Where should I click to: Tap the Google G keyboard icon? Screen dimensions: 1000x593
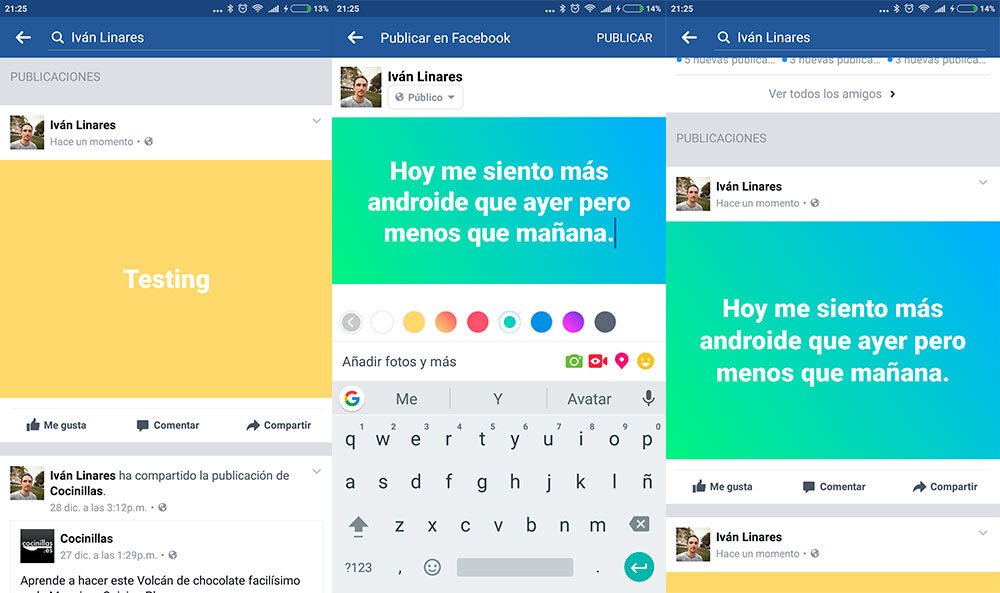352,398
